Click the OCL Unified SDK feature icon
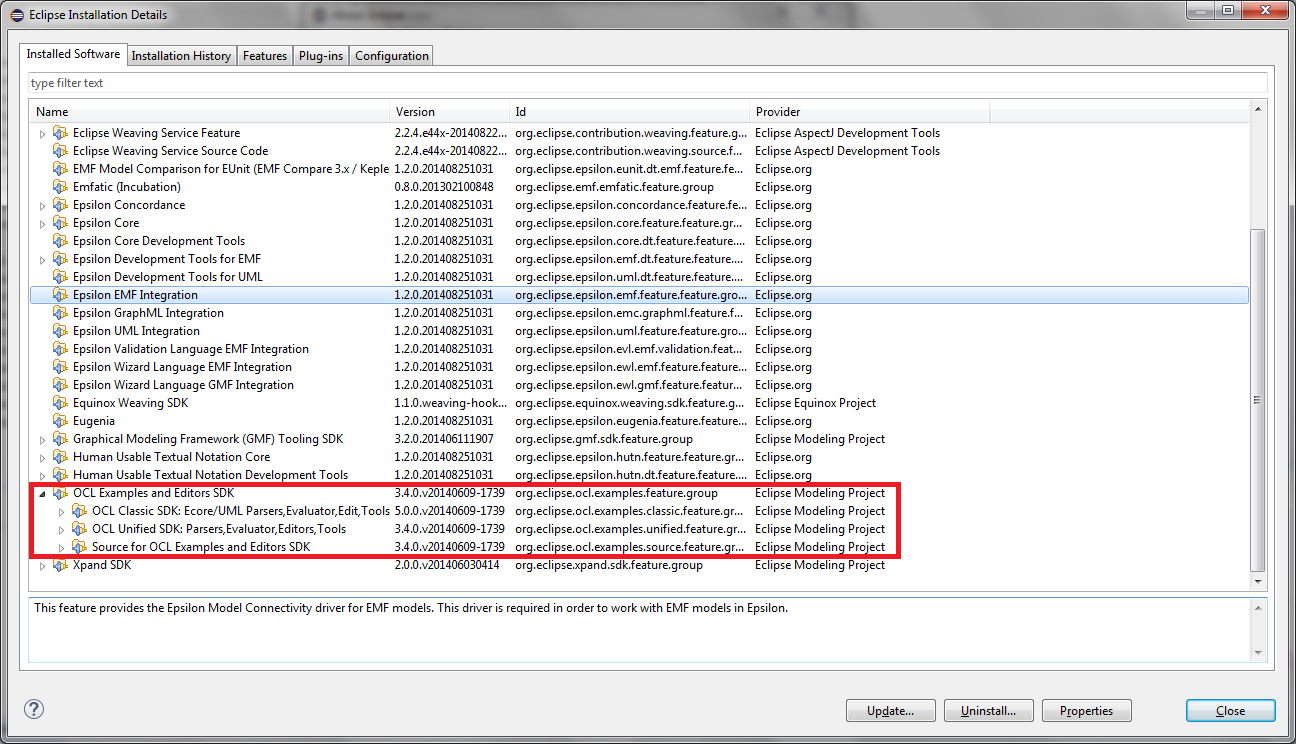Image resolution: width=1296 pixels, height=744 pixels. tap(80, 529)
